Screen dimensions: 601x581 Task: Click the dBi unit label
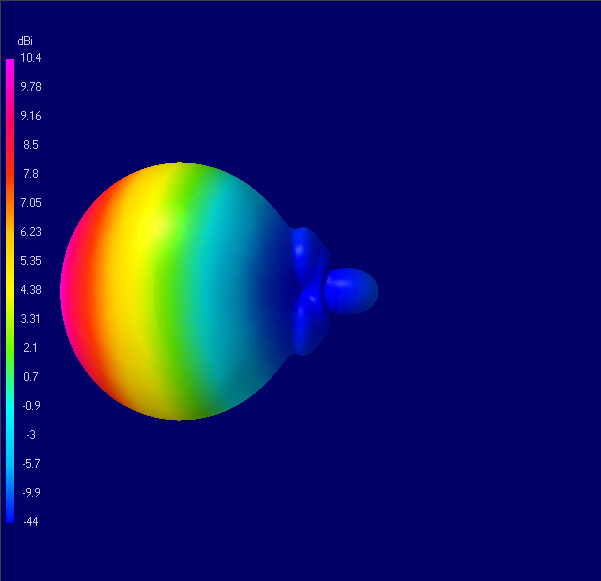[25, 41]
